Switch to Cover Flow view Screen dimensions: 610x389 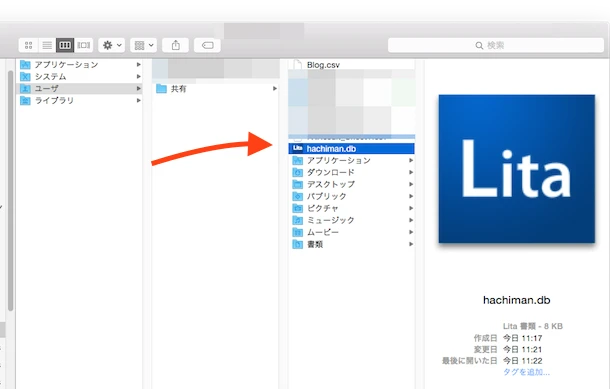pos(84,46)
